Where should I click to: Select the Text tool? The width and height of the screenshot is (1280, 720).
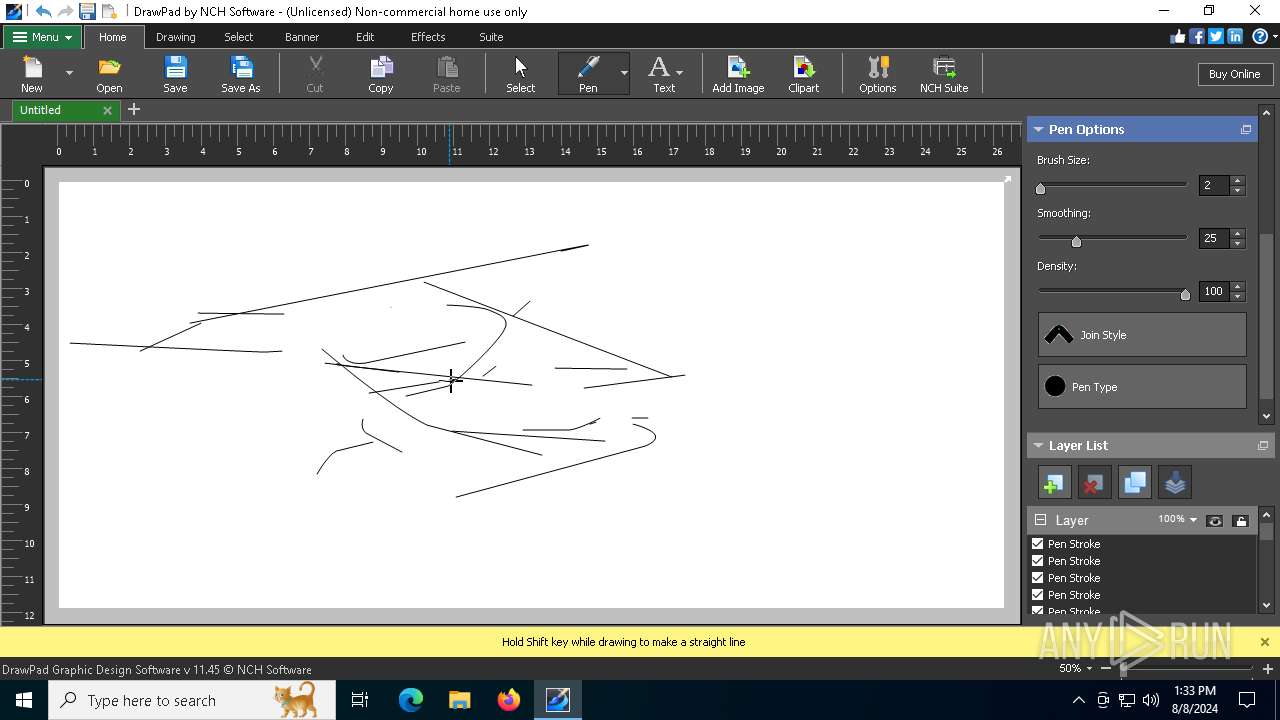[x=659, y=74]
